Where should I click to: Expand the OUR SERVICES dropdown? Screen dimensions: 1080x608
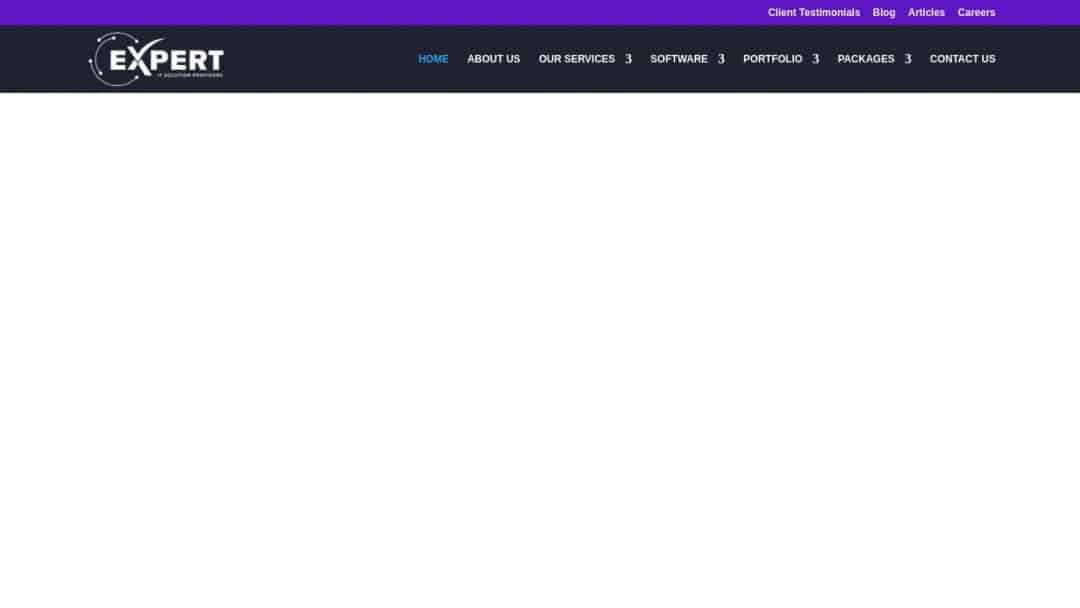[577, 59]
